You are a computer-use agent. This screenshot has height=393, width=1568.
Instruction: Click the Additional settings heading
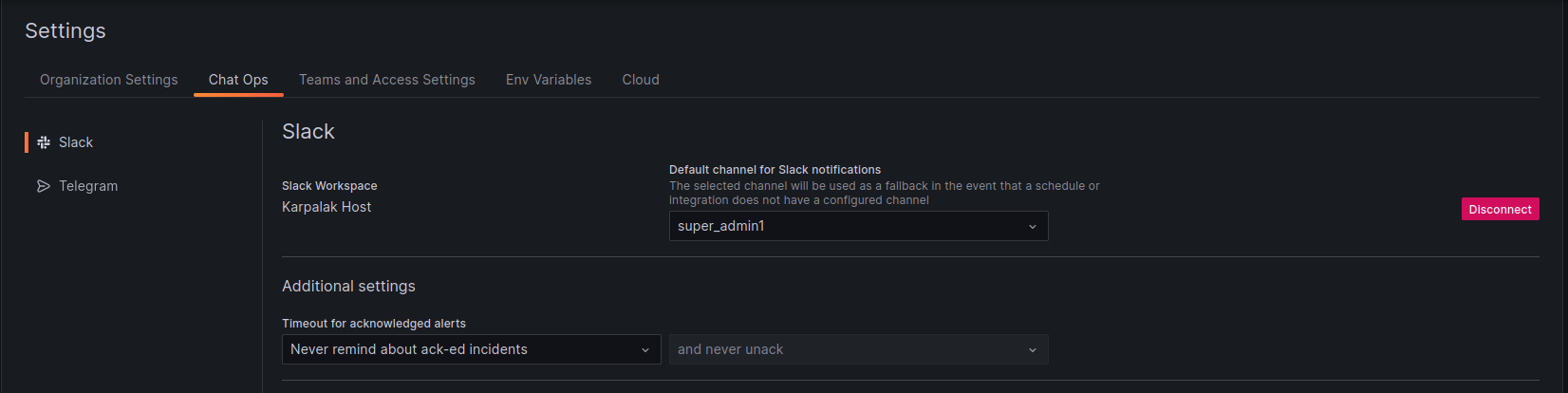click(x=348, y=286)
